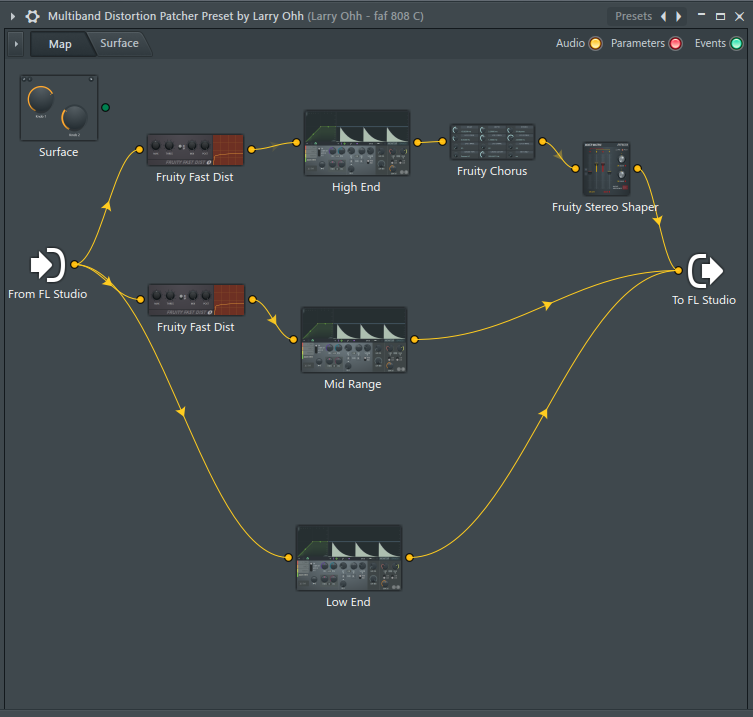Click the To FL Studio output node
The image size is (753, 717).
[x=705, y=270]
